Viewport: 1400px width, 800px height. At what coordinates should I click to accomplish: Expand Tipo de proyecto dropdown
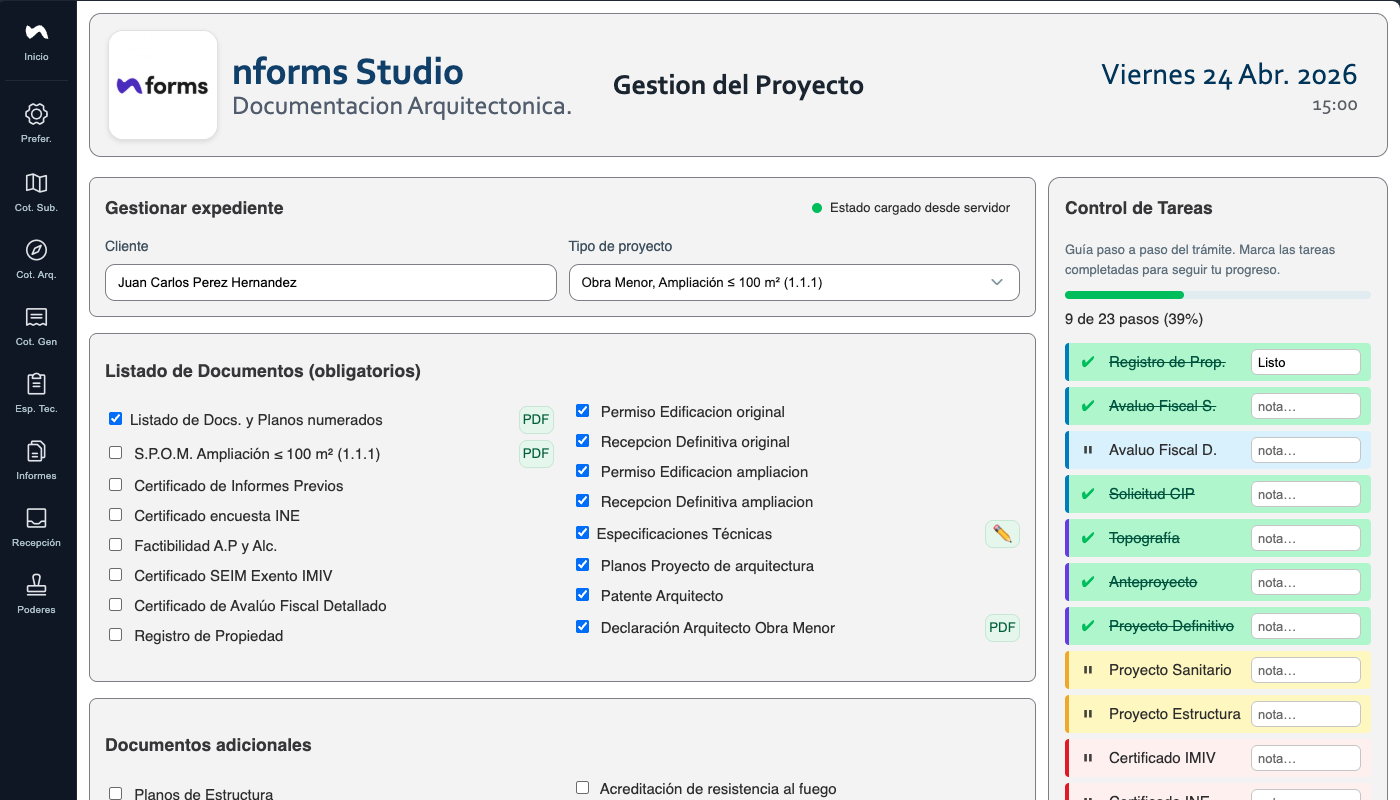click(794, 282)
